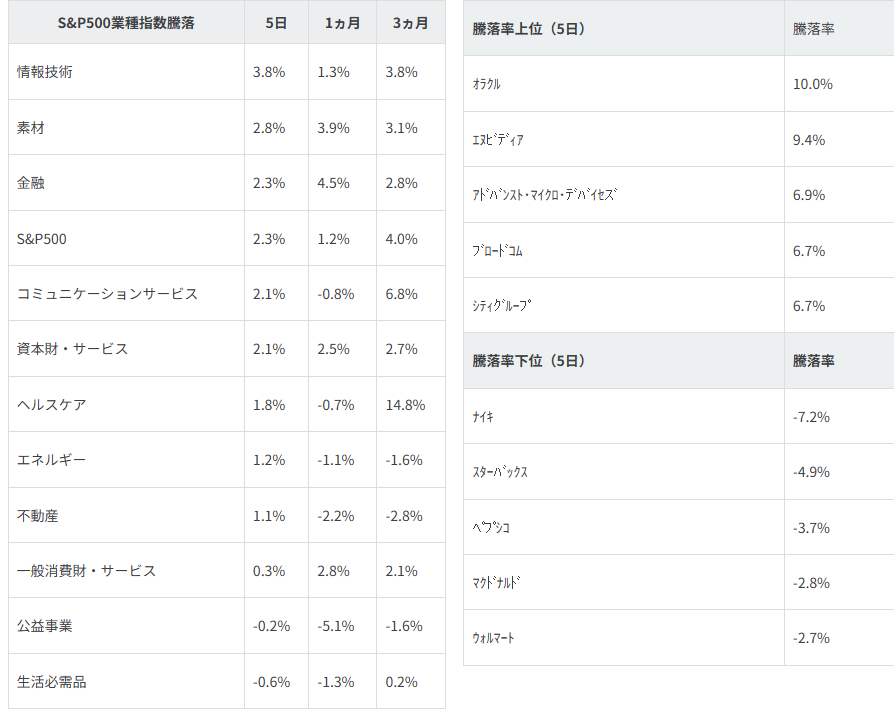Click the スターバックス stock name

[x=500, y=472]
